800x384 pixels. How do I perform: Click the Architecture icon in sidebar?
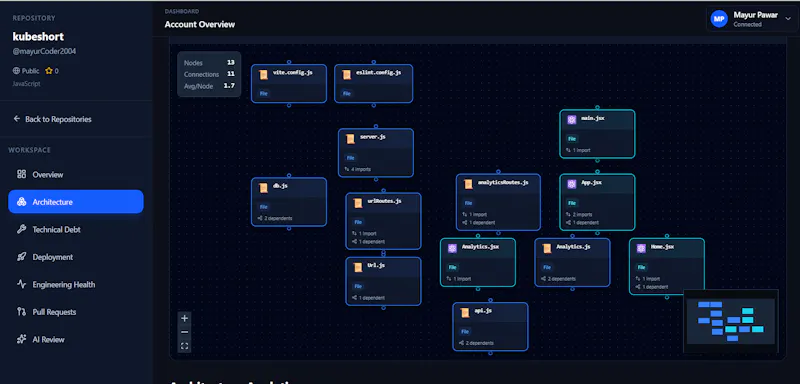click(21, 202)
